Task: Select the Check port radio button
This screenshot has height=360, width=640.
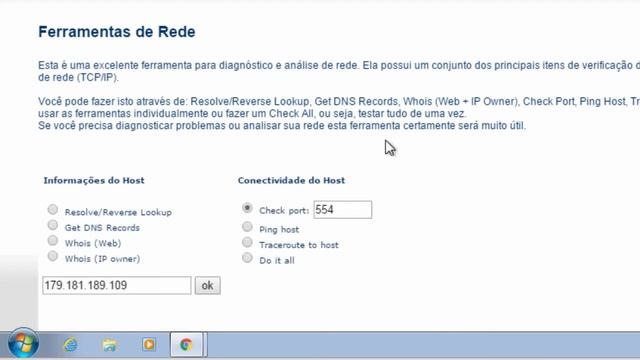Action: [247, 208]
